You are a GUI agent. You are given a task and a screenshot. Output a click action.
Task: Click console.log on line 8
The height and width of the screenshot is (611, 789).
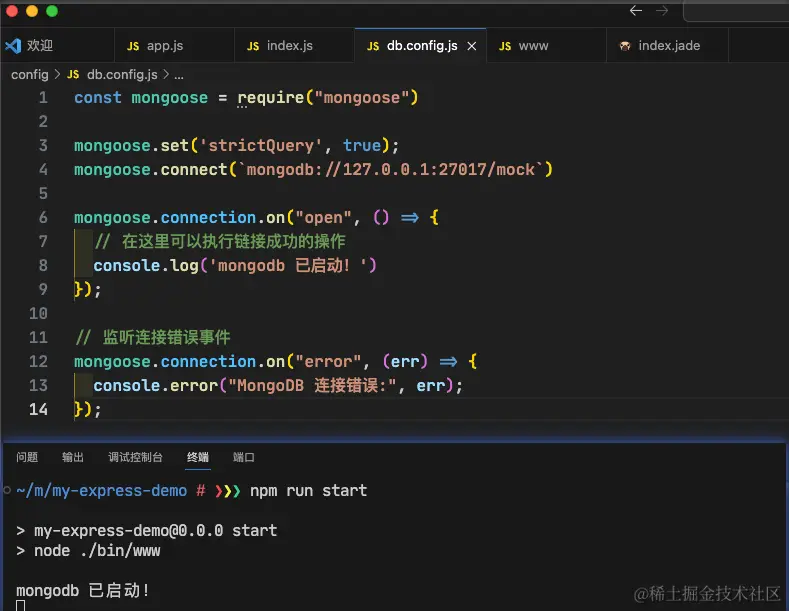146,265
